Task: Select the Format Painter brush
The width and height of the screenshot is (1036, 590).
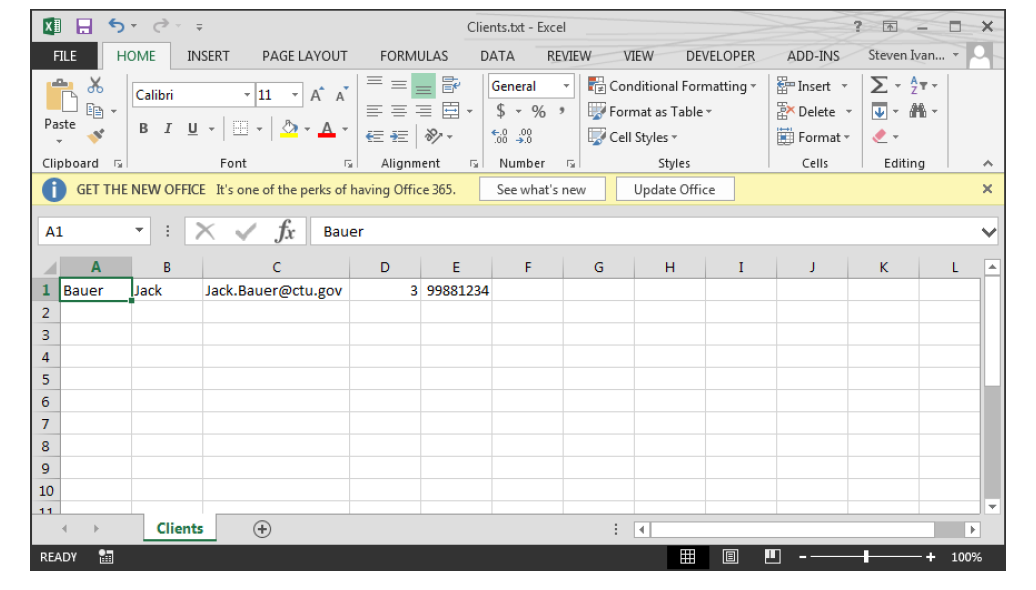Action: [x=96, y=136]
